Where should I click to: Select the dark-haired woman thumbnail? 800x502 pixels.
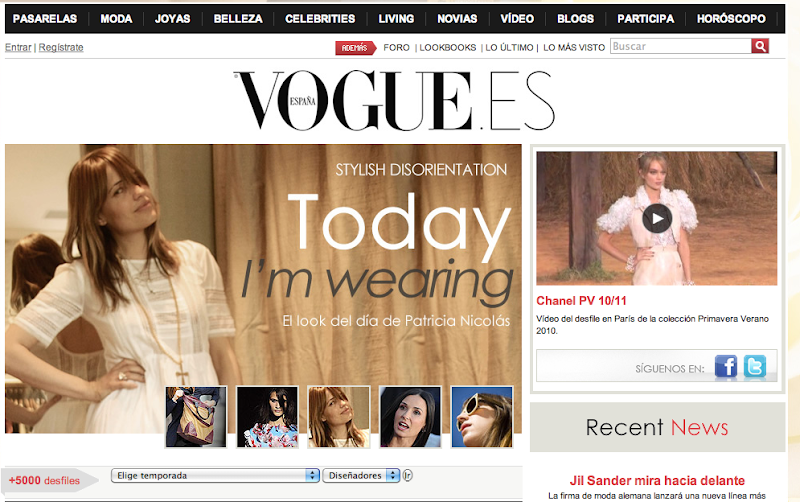coord(410,417)
